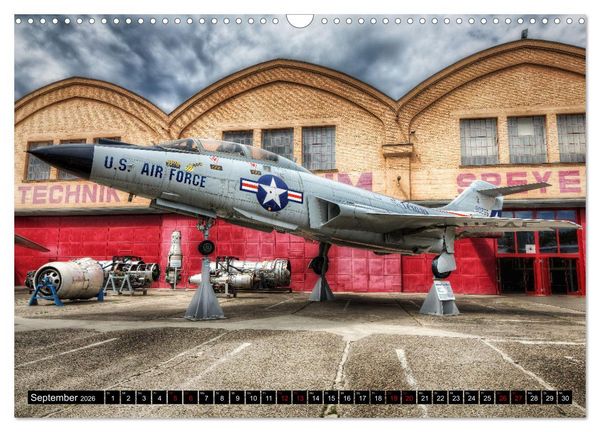This screenshot has height=432, width=600.
Task: Select day 30 in the calendar strip
Action: click(x=565, y=398)
